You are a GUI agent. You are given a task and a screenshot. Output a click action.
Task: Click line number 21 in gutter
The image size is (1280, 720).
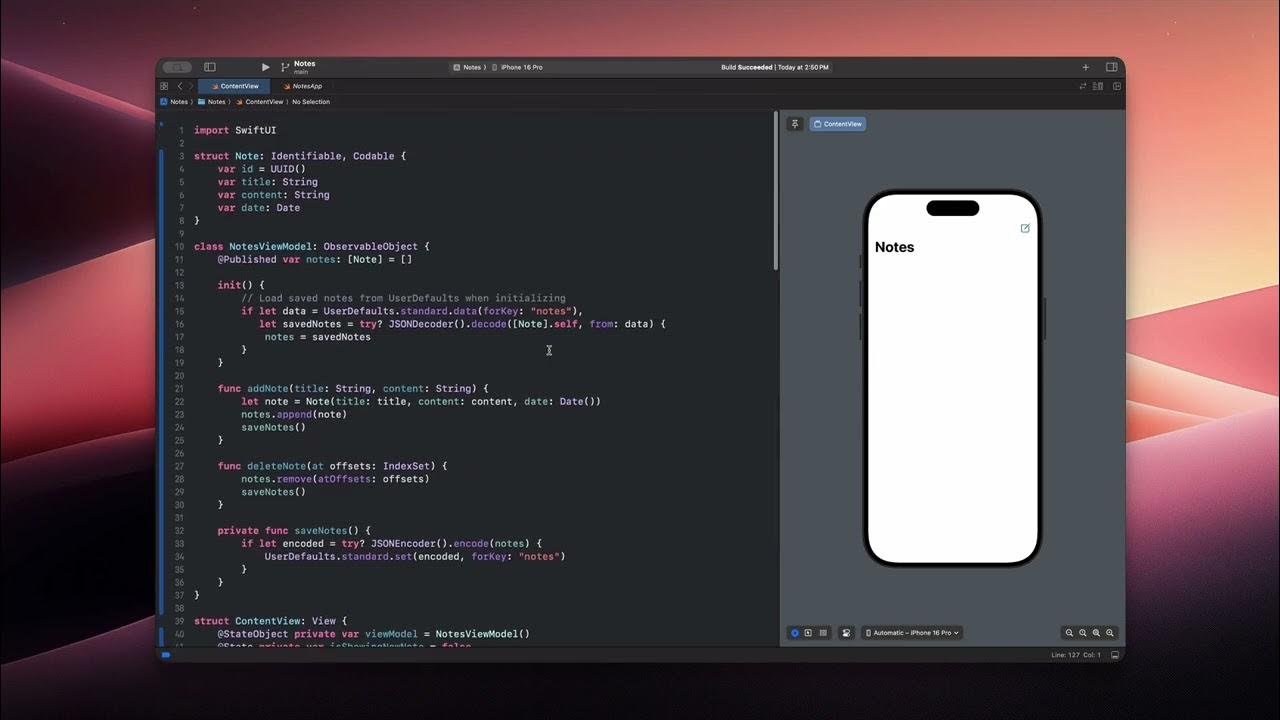pyautogui.click(x=179, y=388)
